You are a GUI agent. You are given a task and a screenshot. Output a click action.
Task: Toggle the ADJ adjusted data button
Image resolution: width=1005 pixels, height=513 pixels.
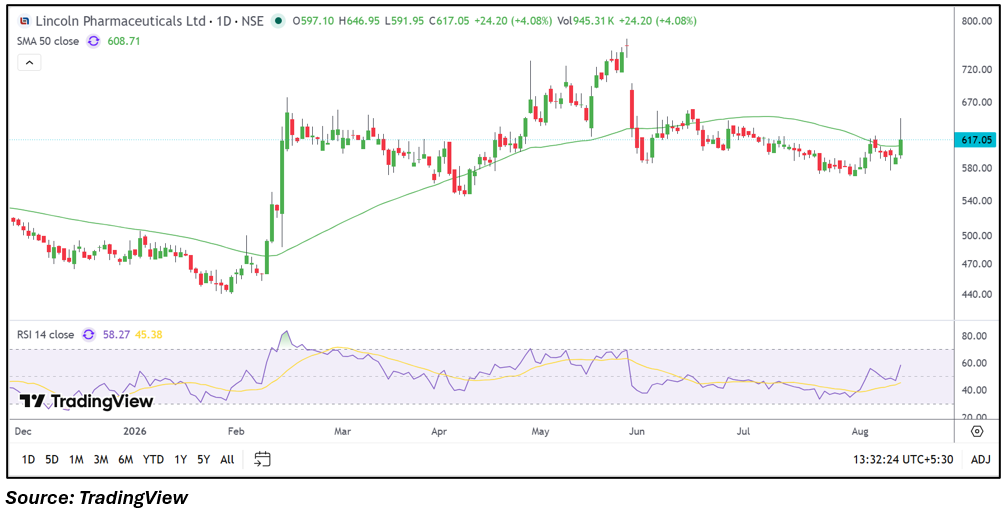click(x=981, y=459)
